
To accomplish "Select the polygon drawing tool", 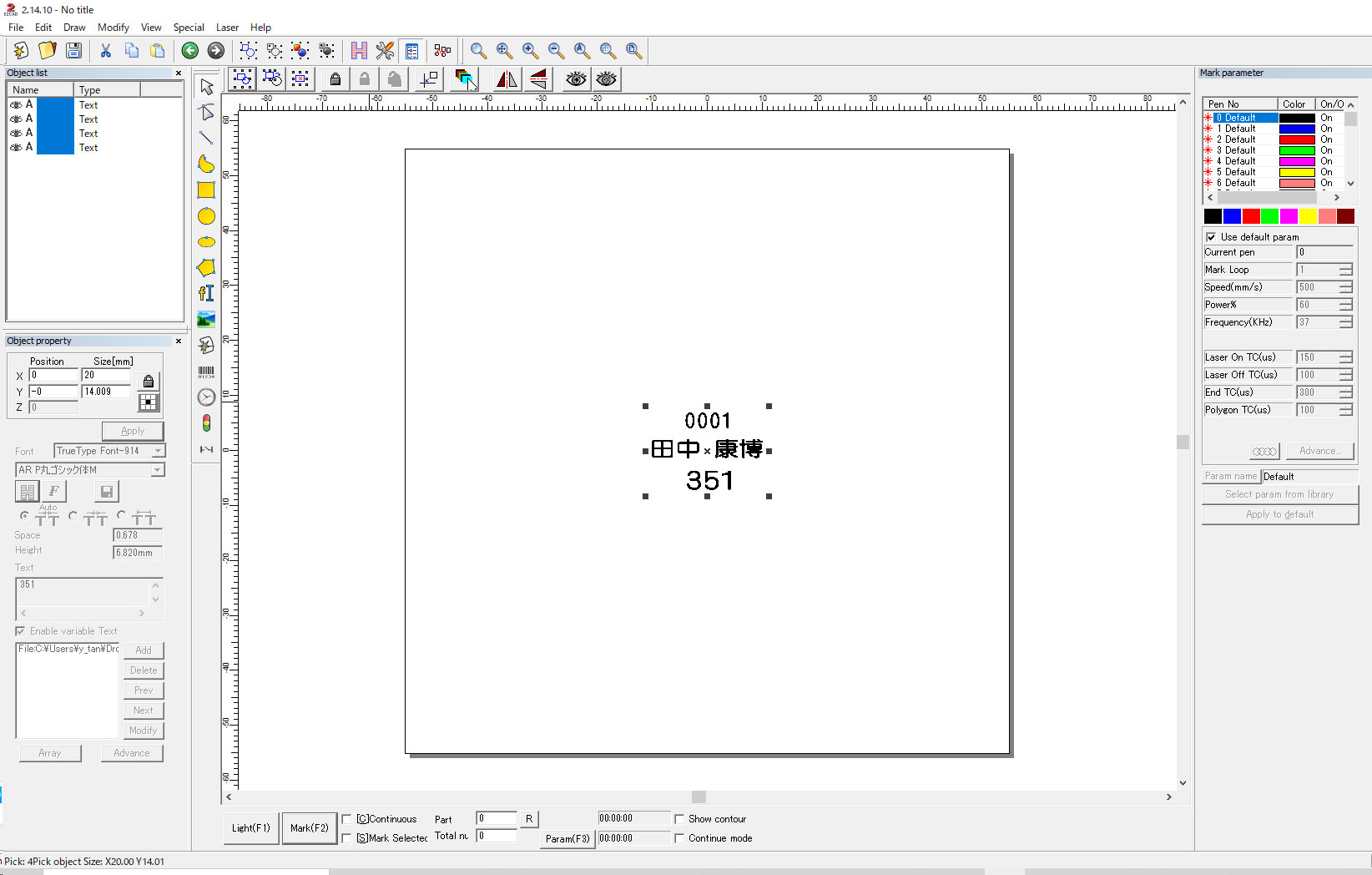I will click(x=206, y=267).
